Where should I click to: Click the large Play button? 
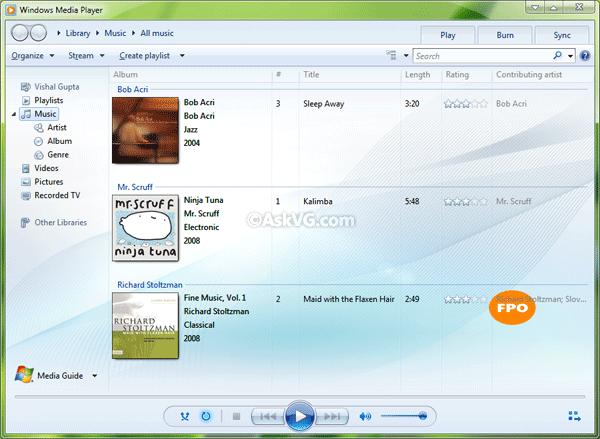pyautogui.click(x=300, y=416)
